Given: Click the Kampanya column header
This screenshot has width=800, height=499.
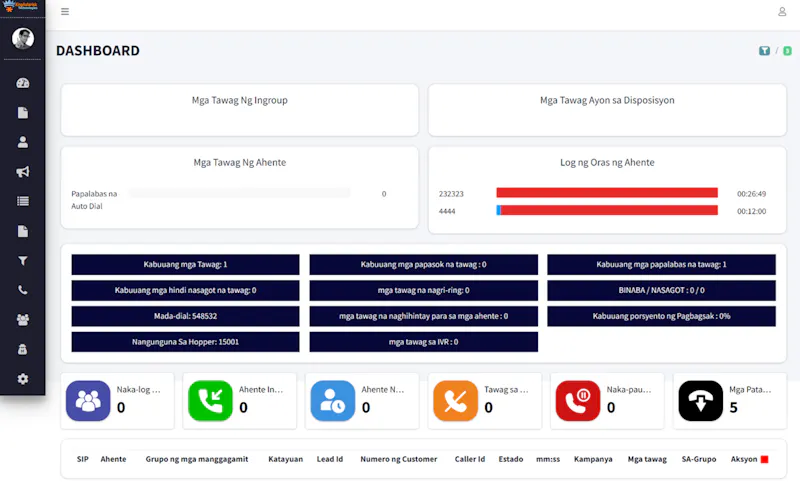Looking at the screenshot, I should click(x=593, y=459).
